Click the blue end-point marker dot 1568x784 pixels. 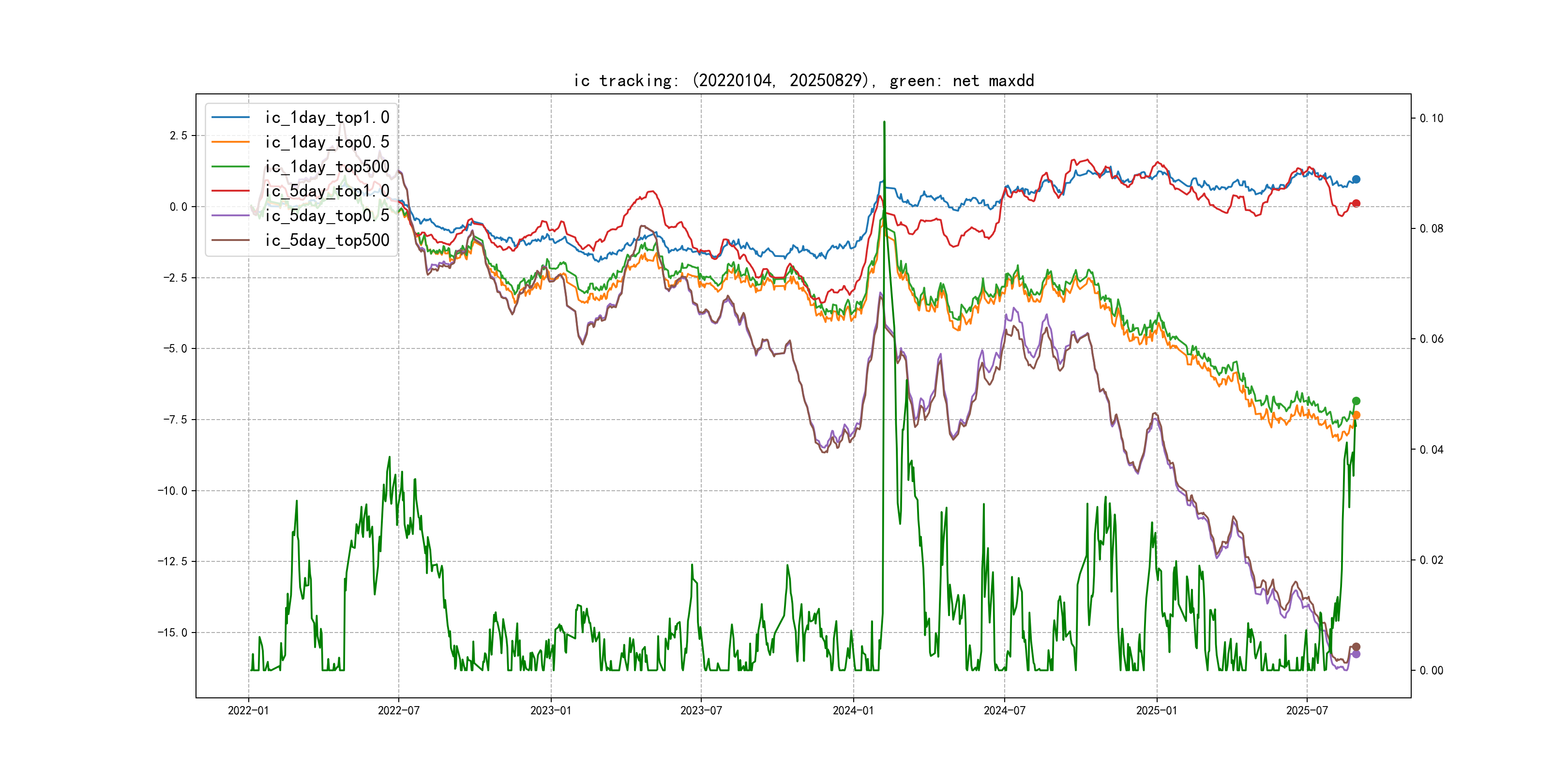point(1356,180)
